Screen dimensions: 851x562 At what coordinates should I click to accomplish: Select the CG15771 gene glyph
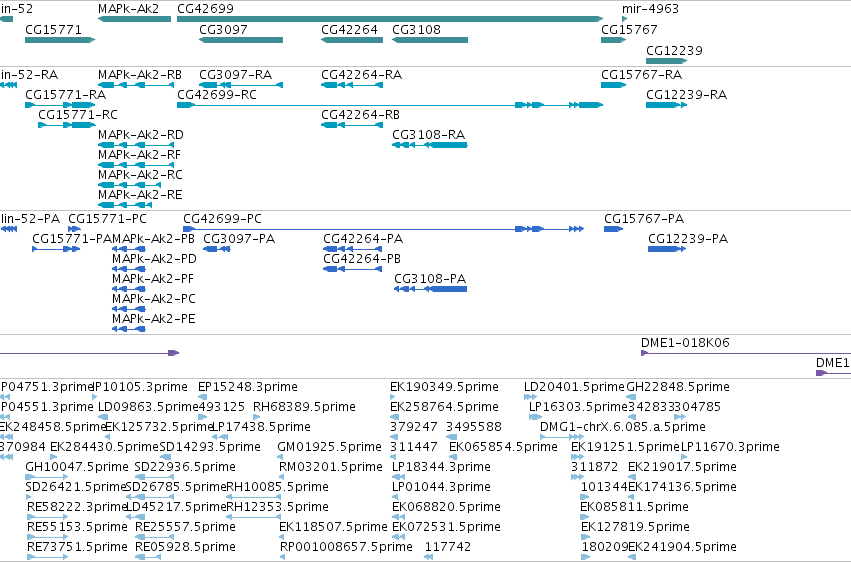(60, 40)
